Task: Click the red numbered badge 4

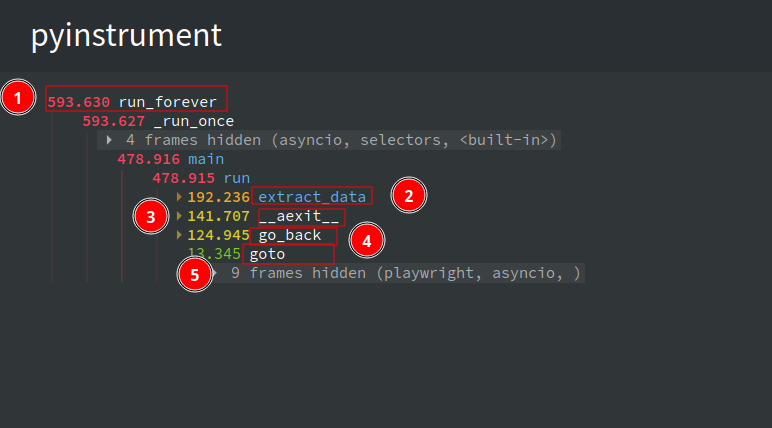Action: point(367,240)
